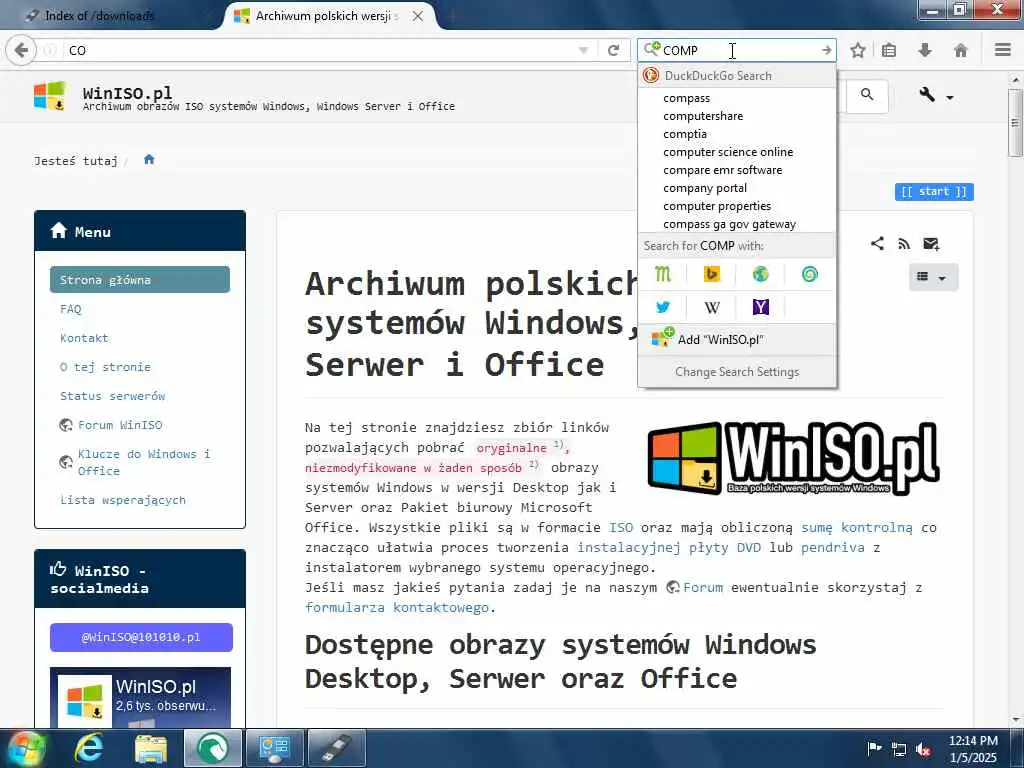
Task: Bookmark this page with the star icon
Action: (x=857, y=50)
